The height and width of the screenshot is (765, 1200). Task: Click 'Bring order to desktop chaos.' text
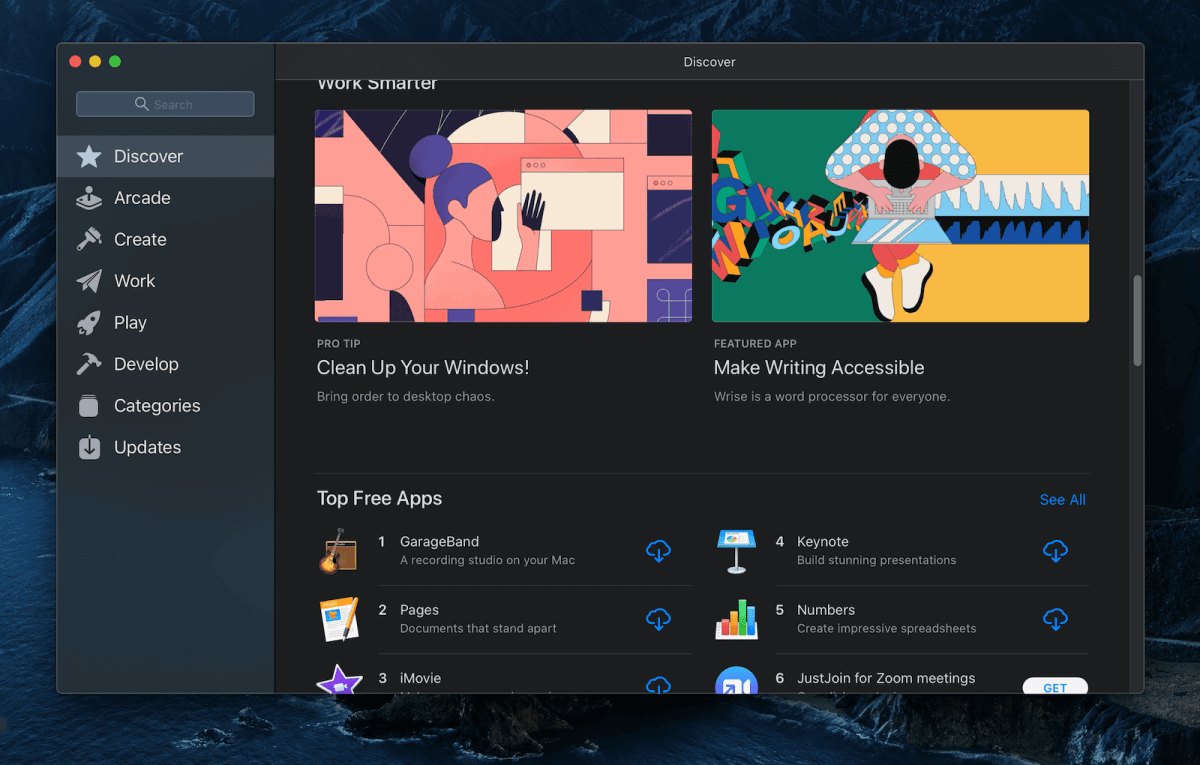click(x=405, y=396)
